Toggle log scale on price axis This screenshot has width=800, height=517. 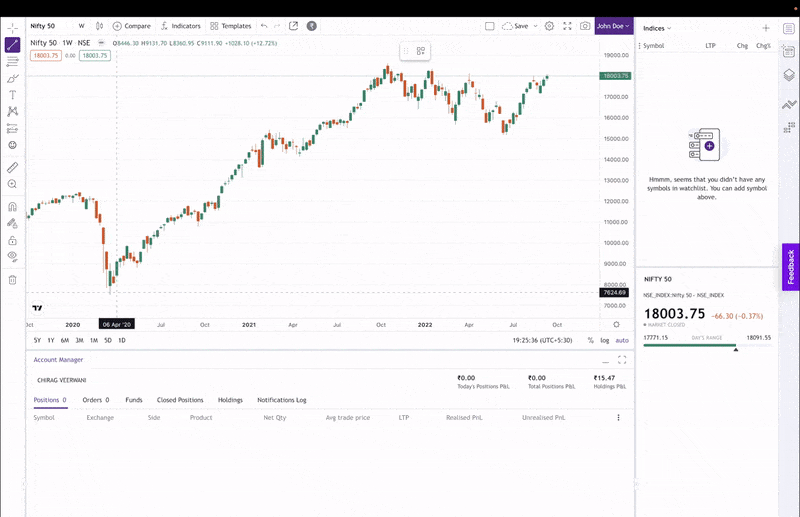point(604,341)
